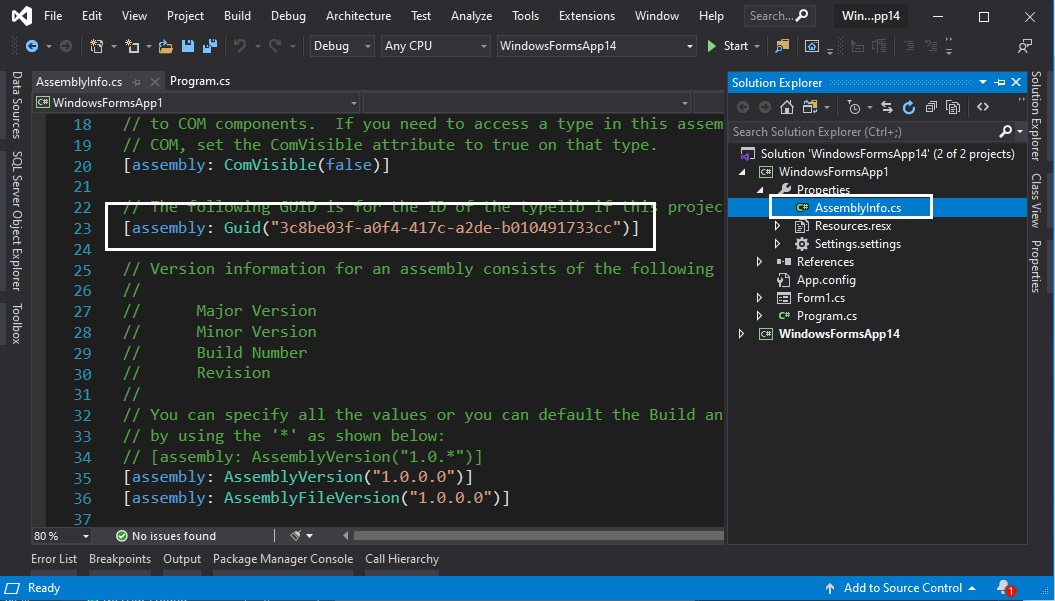1055x601 pixels.
Task: Click the Visual Studio Search box in the title bar
Action: tap(779, 15)
